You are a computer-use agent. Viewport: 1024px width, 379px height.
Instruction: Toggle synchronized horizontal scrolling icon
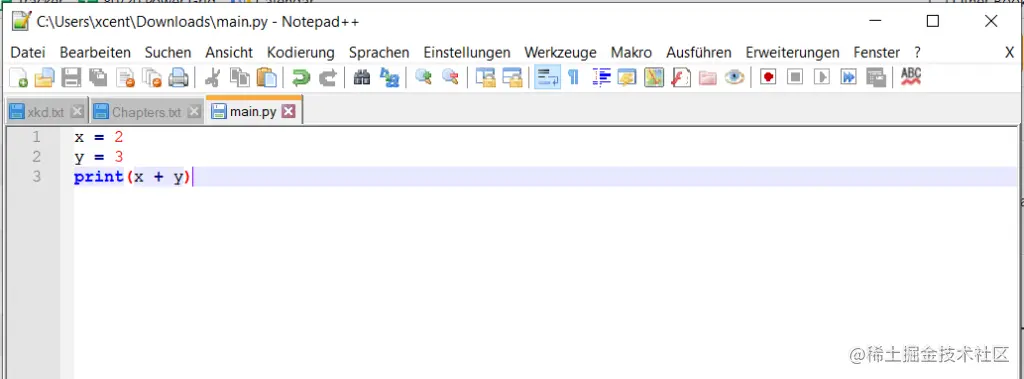512,78
